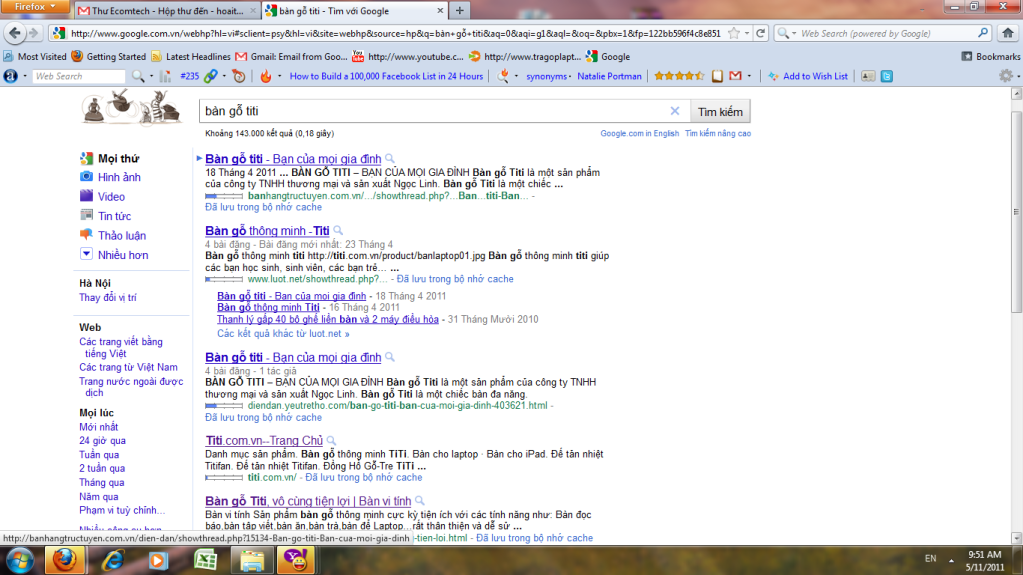This screenshot has height=575, width=1023.
Task: Open the Most Visited bookmark folder
Action: pos(35,57)
